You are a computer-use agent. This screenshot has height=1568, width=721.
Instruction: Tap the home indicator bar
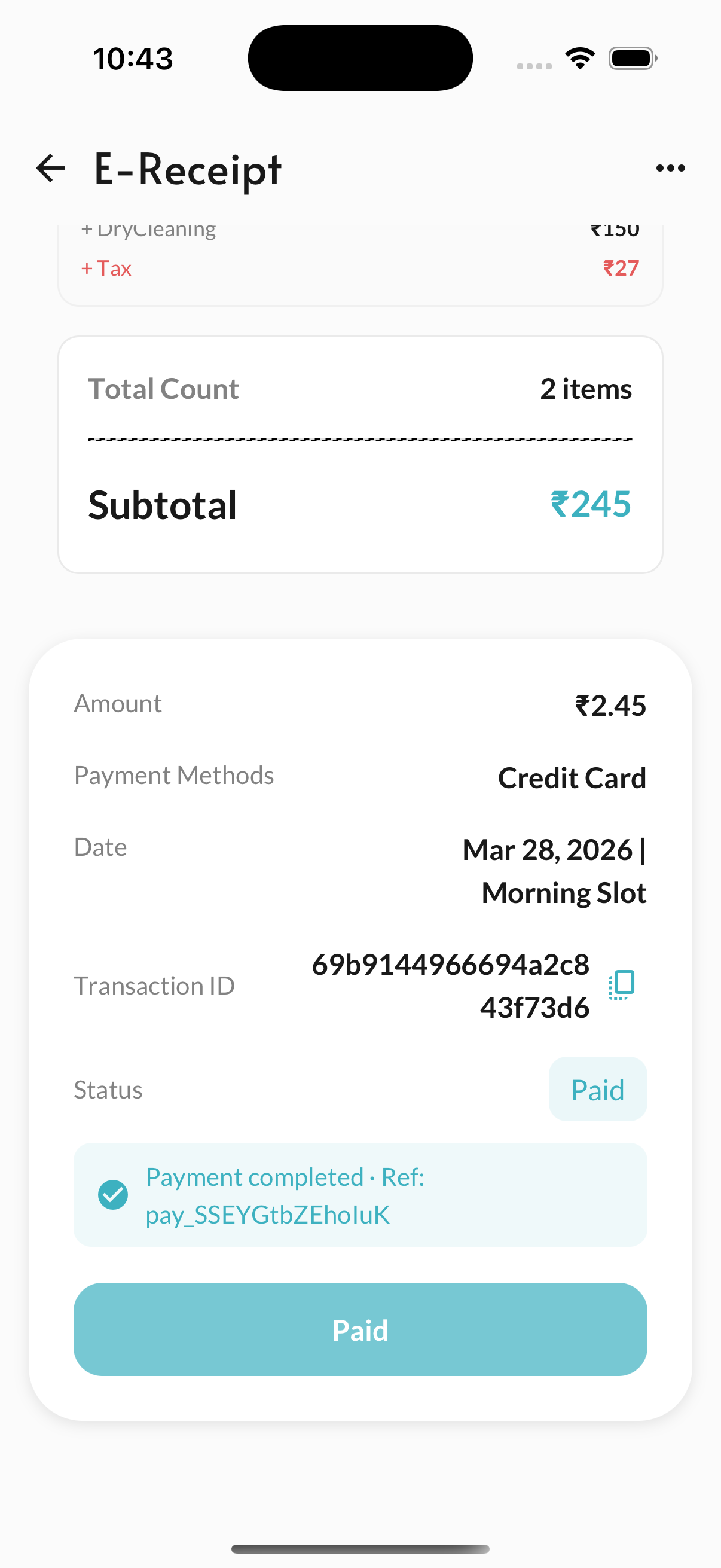pyautogui.click(x=360, y=1549)
